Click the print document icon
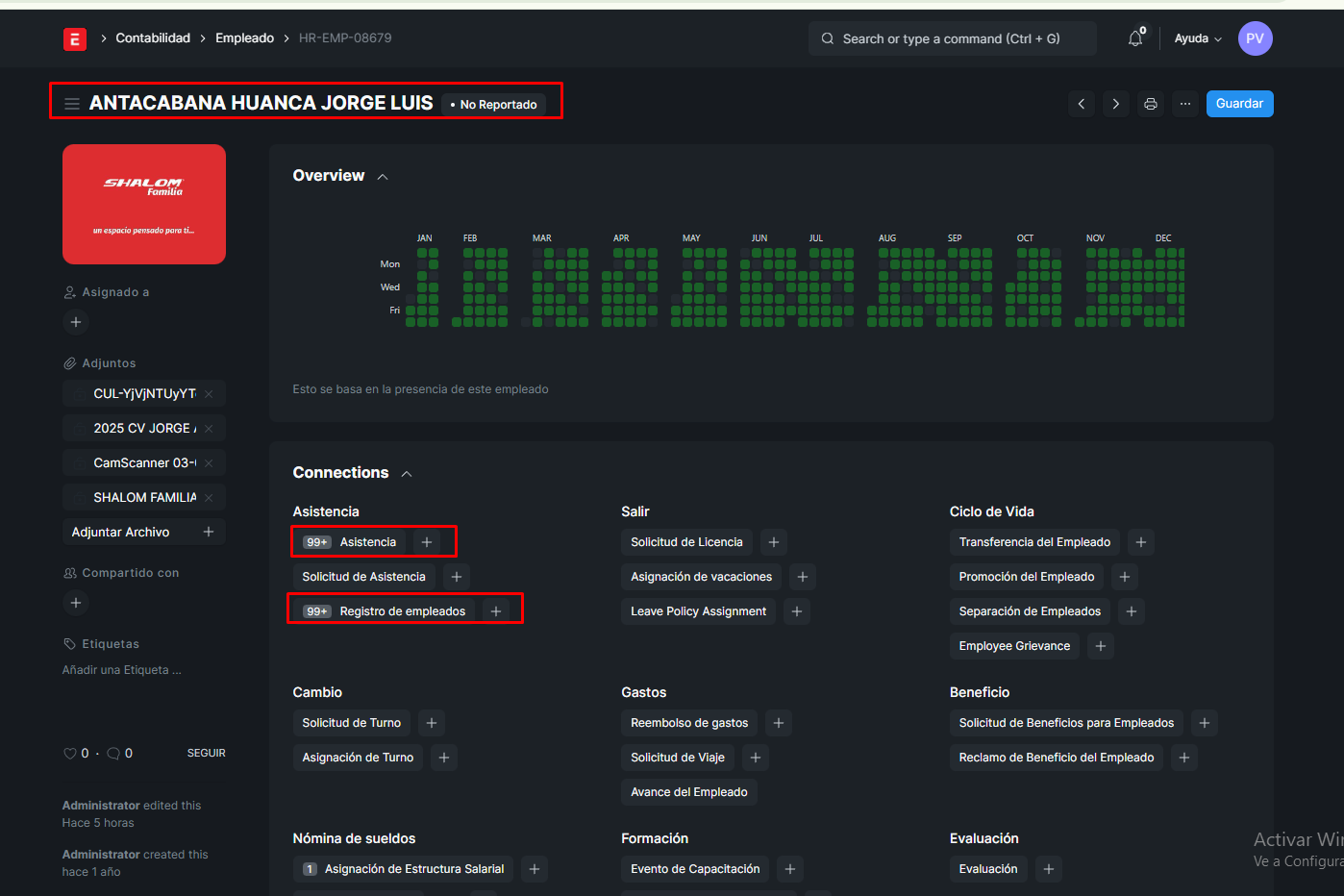The height and width of the screenshot is (896, 1344). coord(1150,104)
